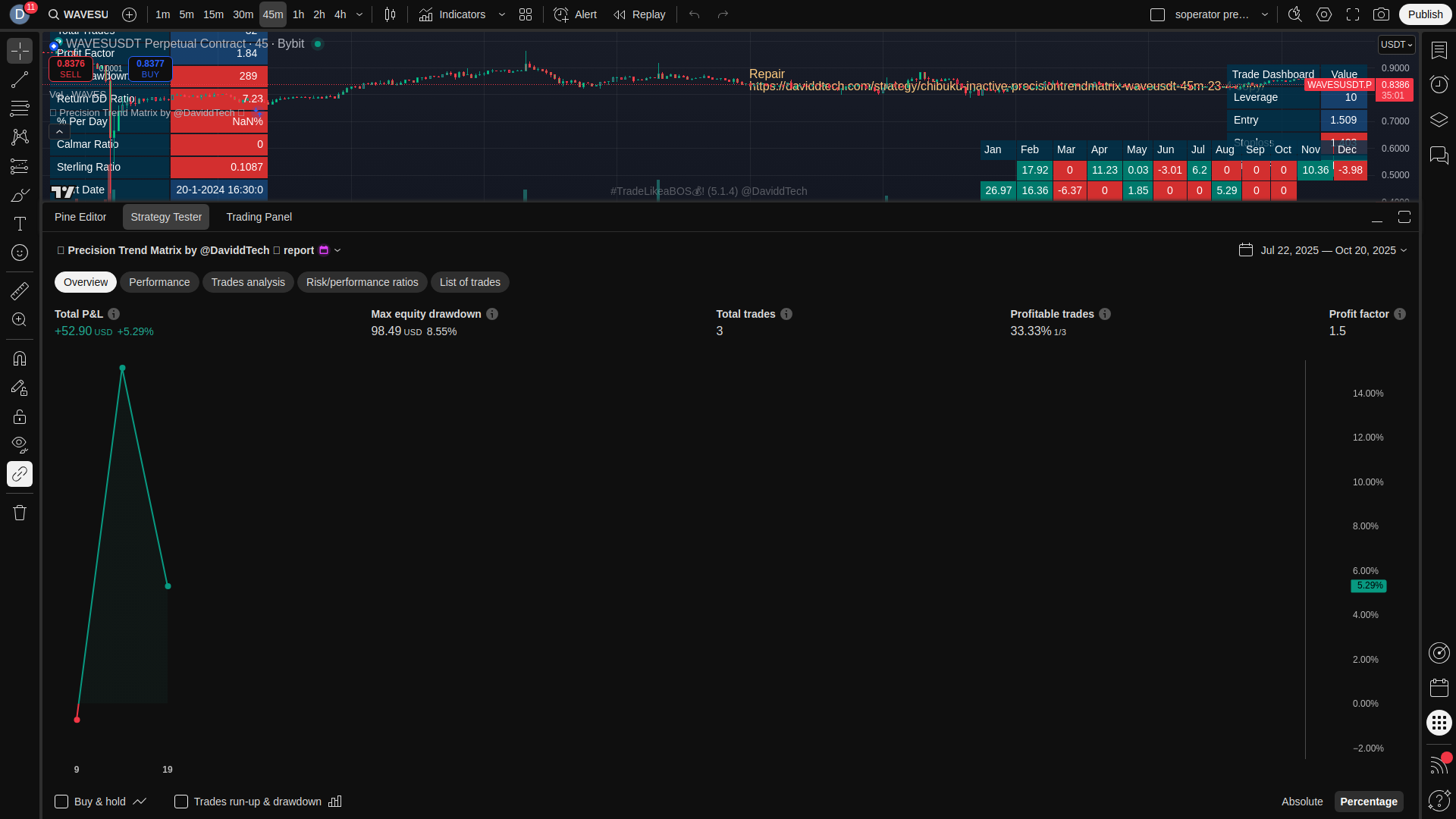Switch to the Pine Editor tab
The width and height of the screenshot is (1456, 819).
tap(80, 217)
